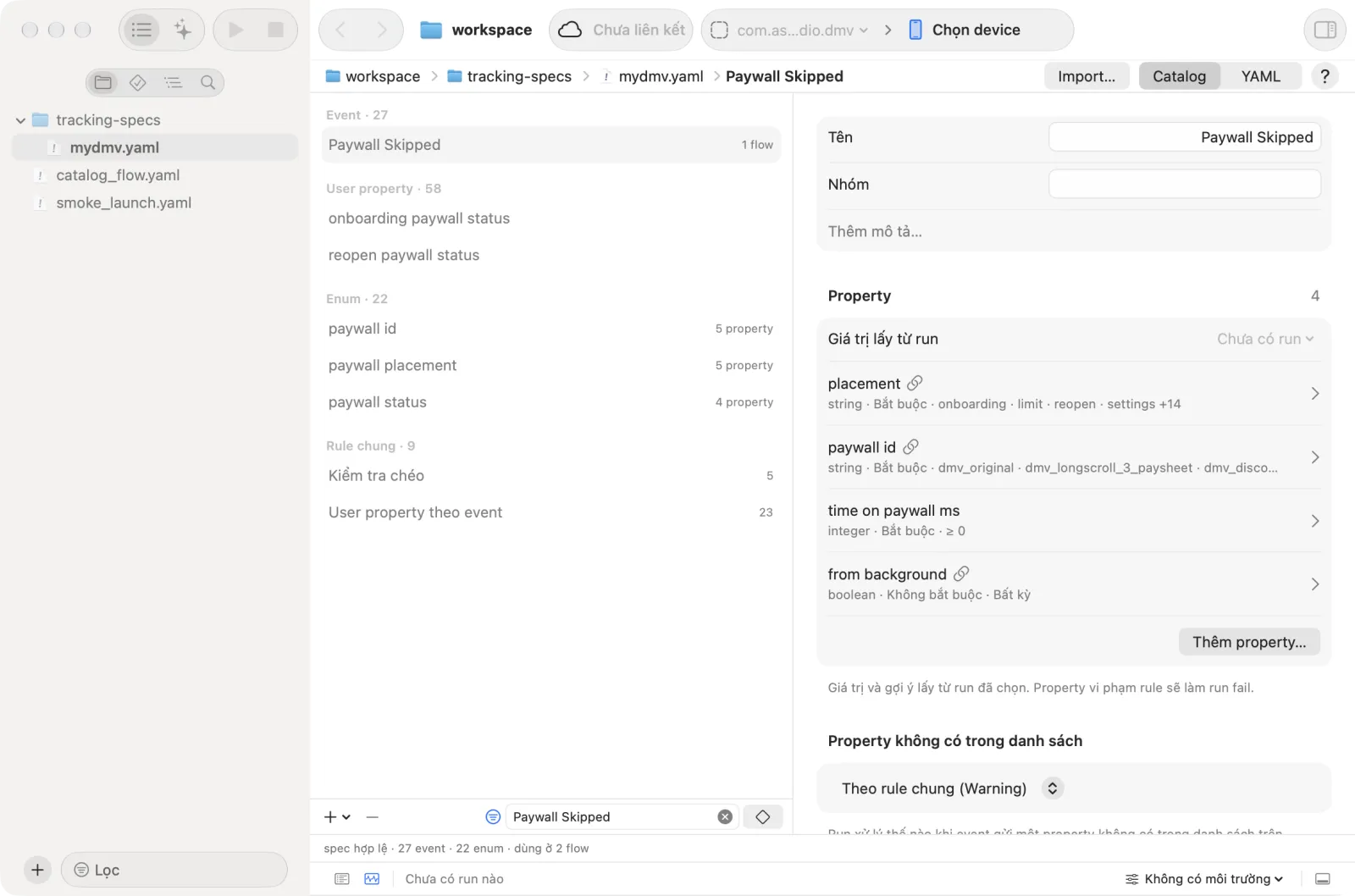Click the help question mark button

[1325, 76]
